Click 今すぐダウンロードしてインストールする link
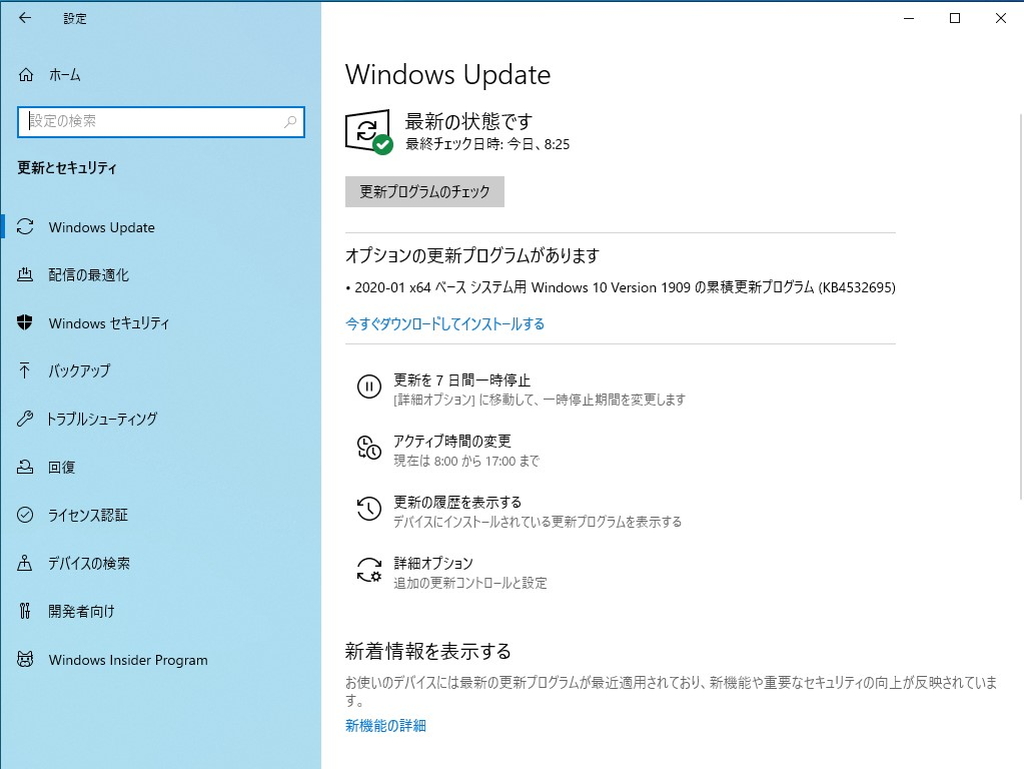The height and width of the screenshot is (769, 1024). click(445, 324)
